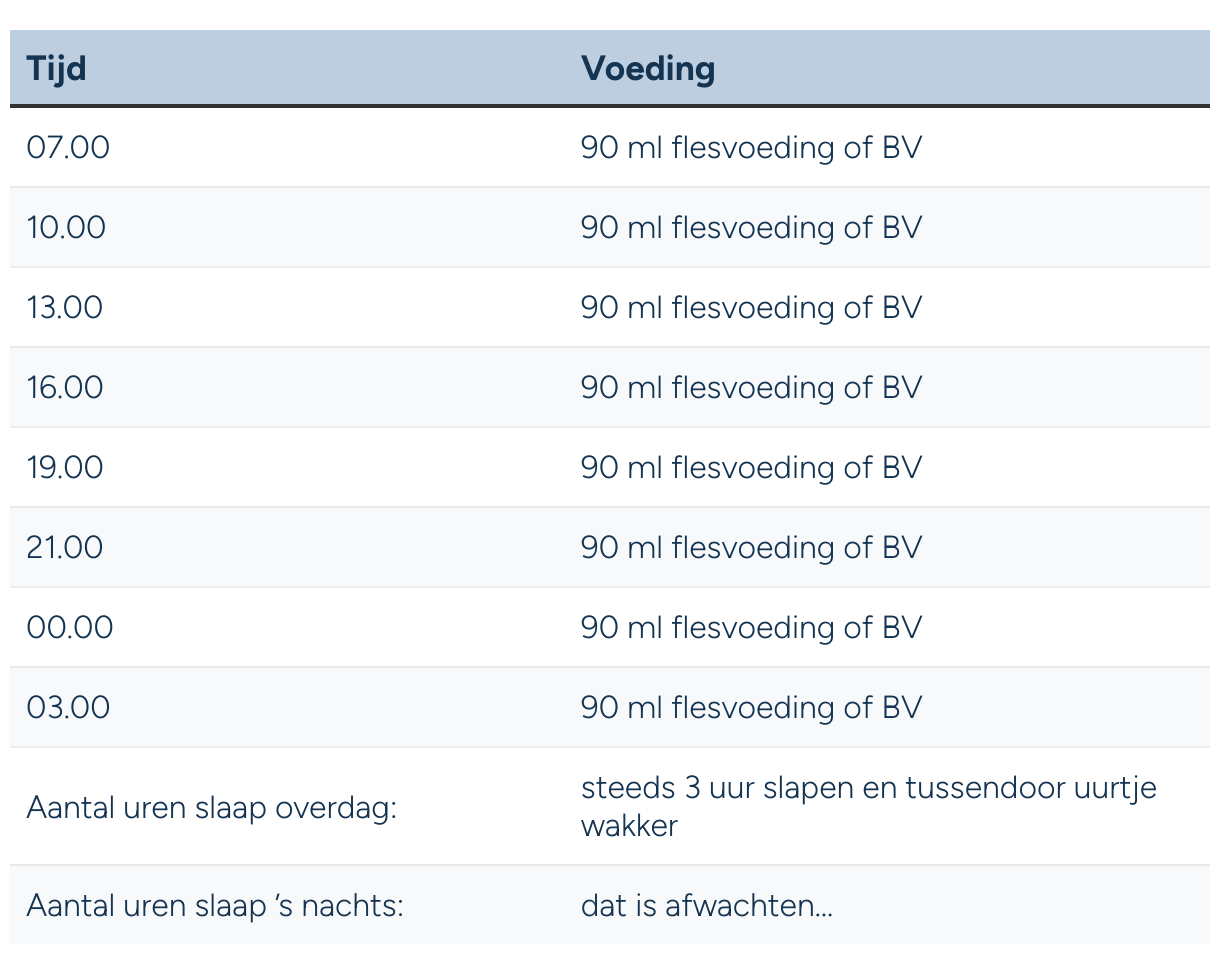Click the feeding text in the 19.00 row
1220x954 pixels.
coord(751,467)
